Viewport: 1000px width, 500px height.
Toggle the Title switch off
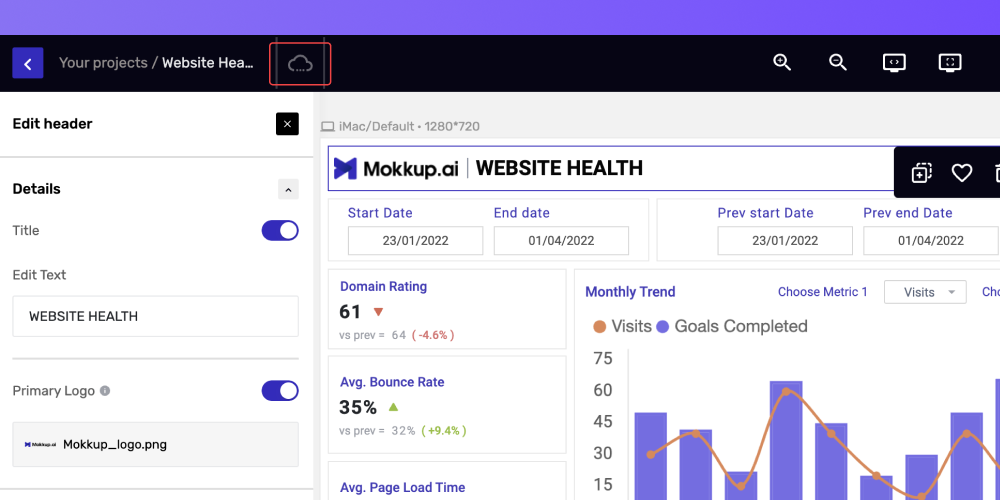[280, 230]
